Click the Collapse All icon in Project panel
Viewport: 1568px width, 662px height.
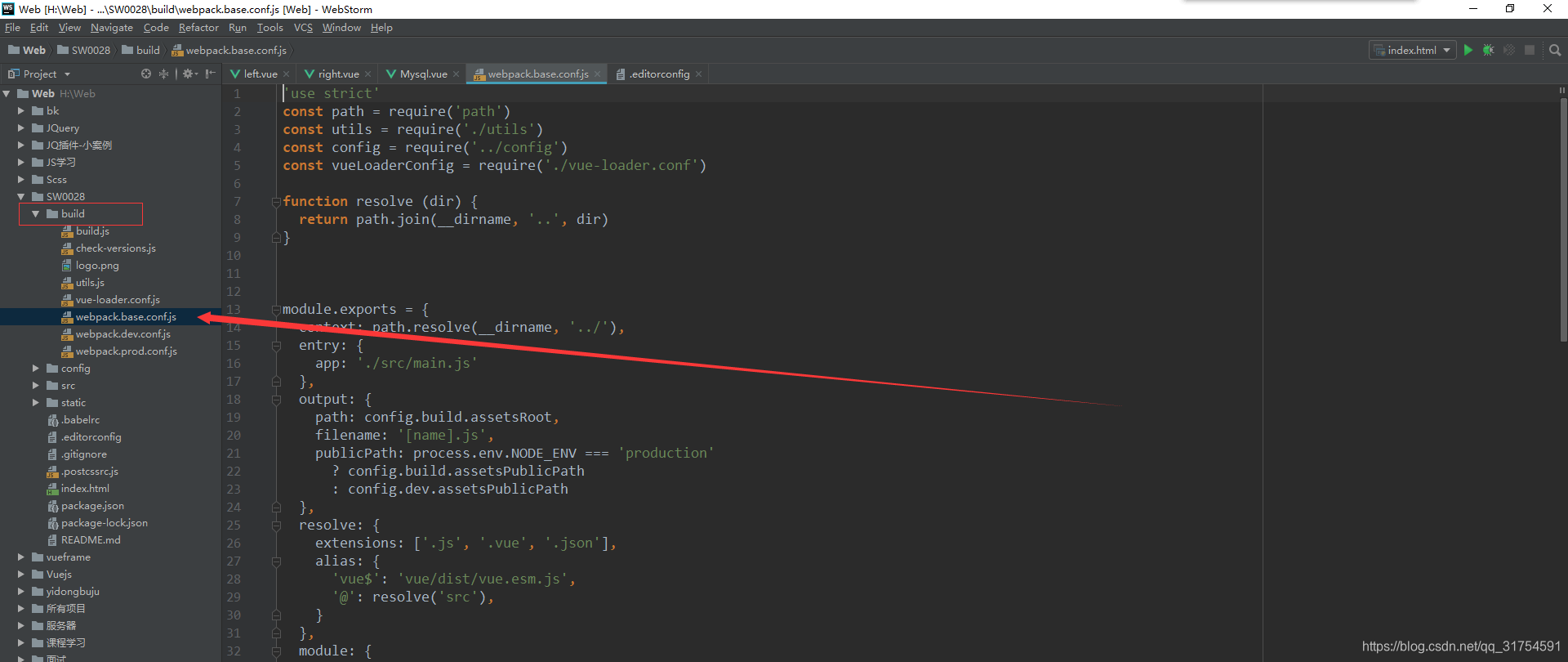click(x=163, y=74)
